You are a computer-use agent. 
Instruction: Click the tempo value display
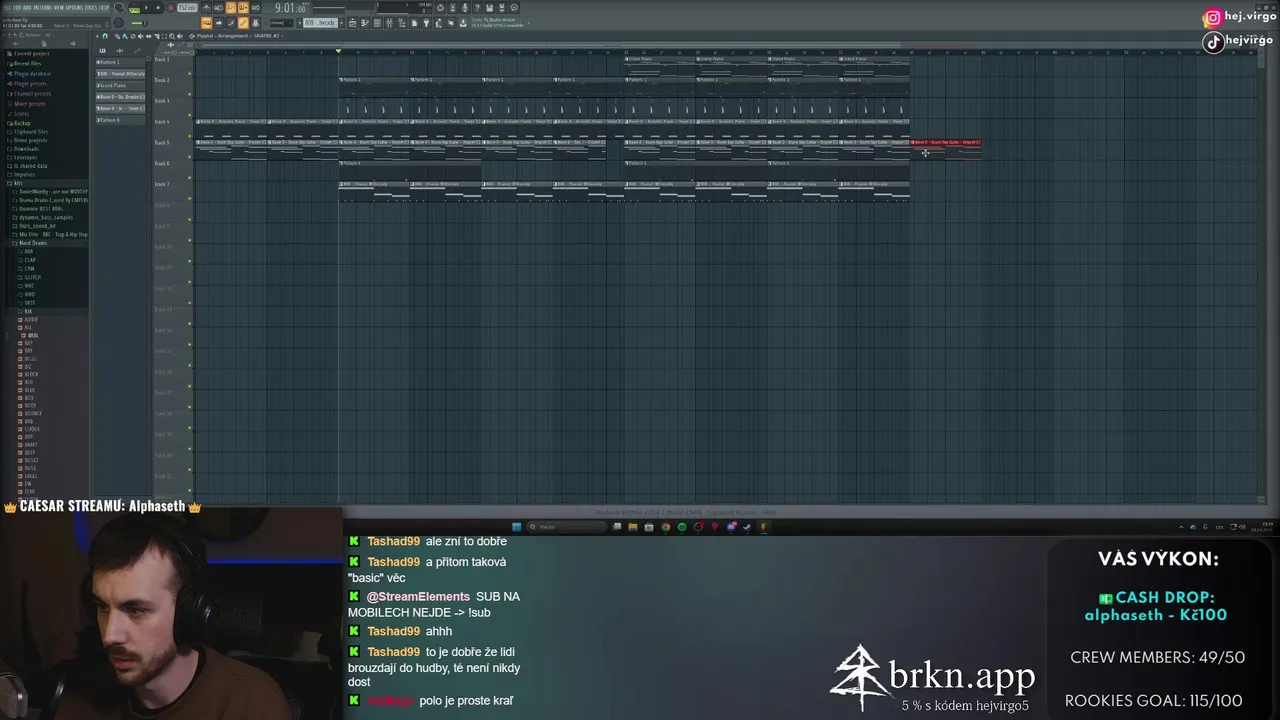pos(187,7)
